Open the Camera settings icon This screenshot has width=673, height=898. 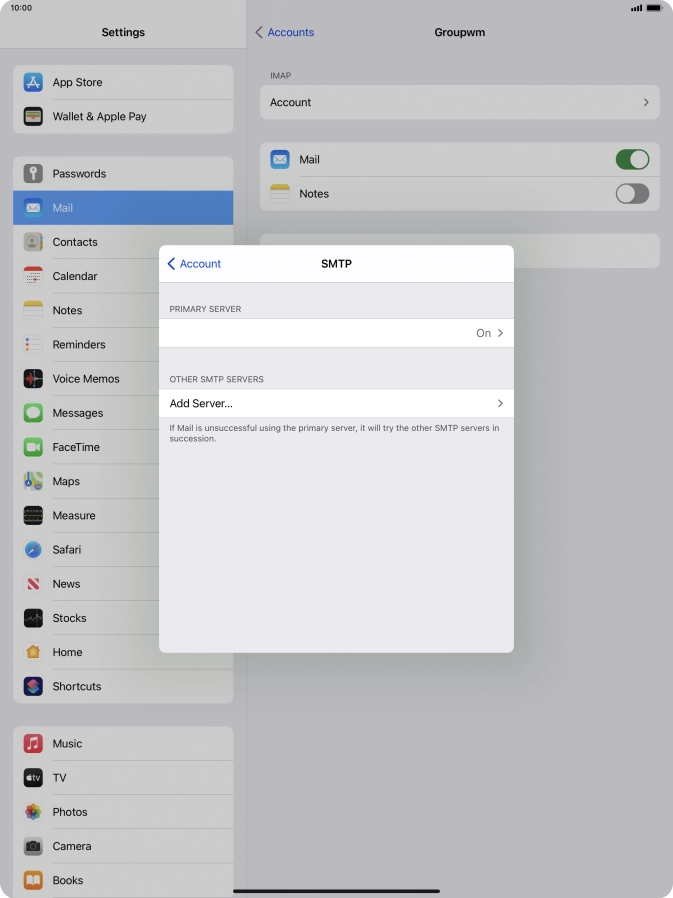[x=33, y=846]
